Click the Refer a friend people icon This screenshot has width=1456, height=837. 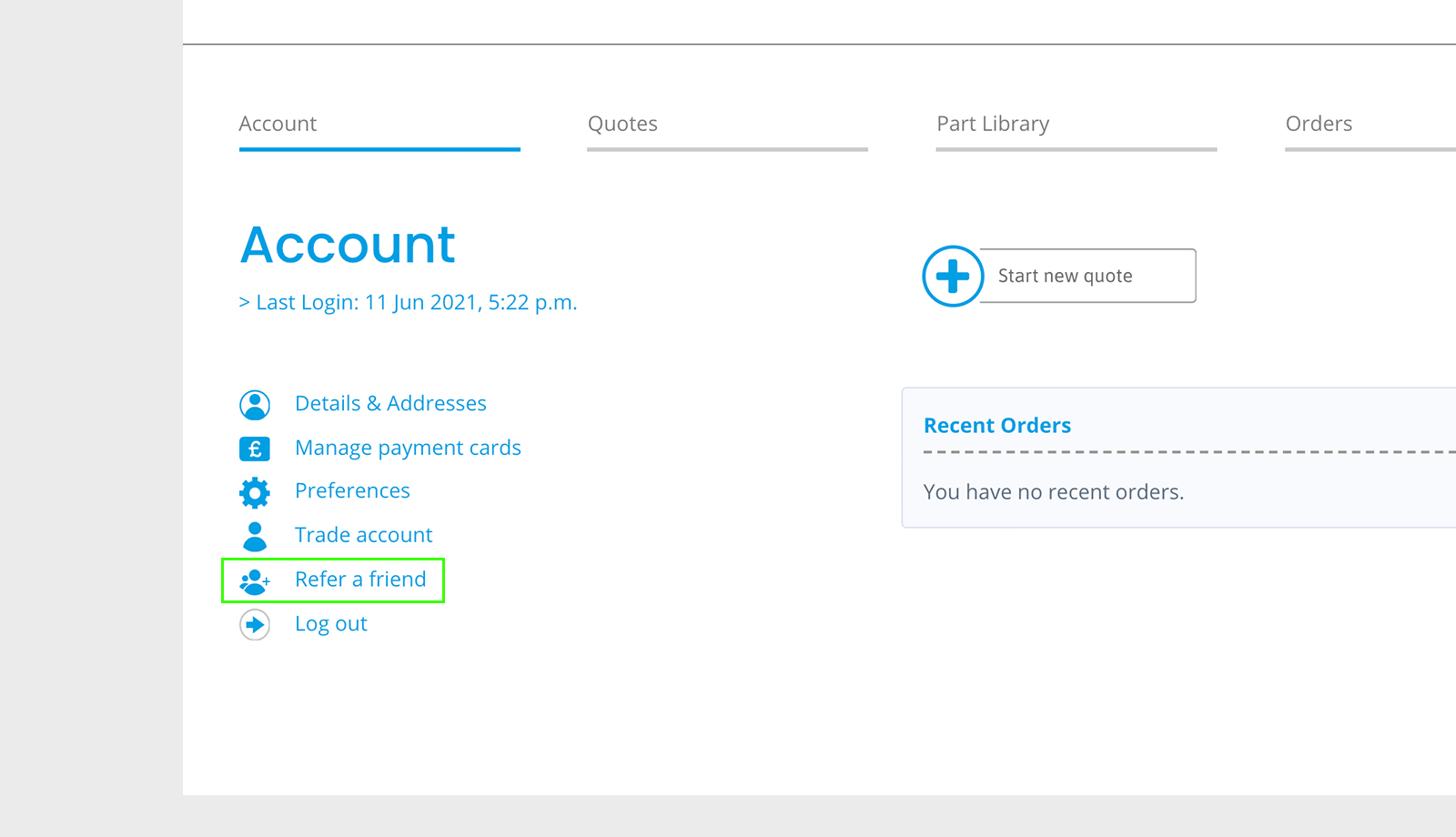[255, 580]
